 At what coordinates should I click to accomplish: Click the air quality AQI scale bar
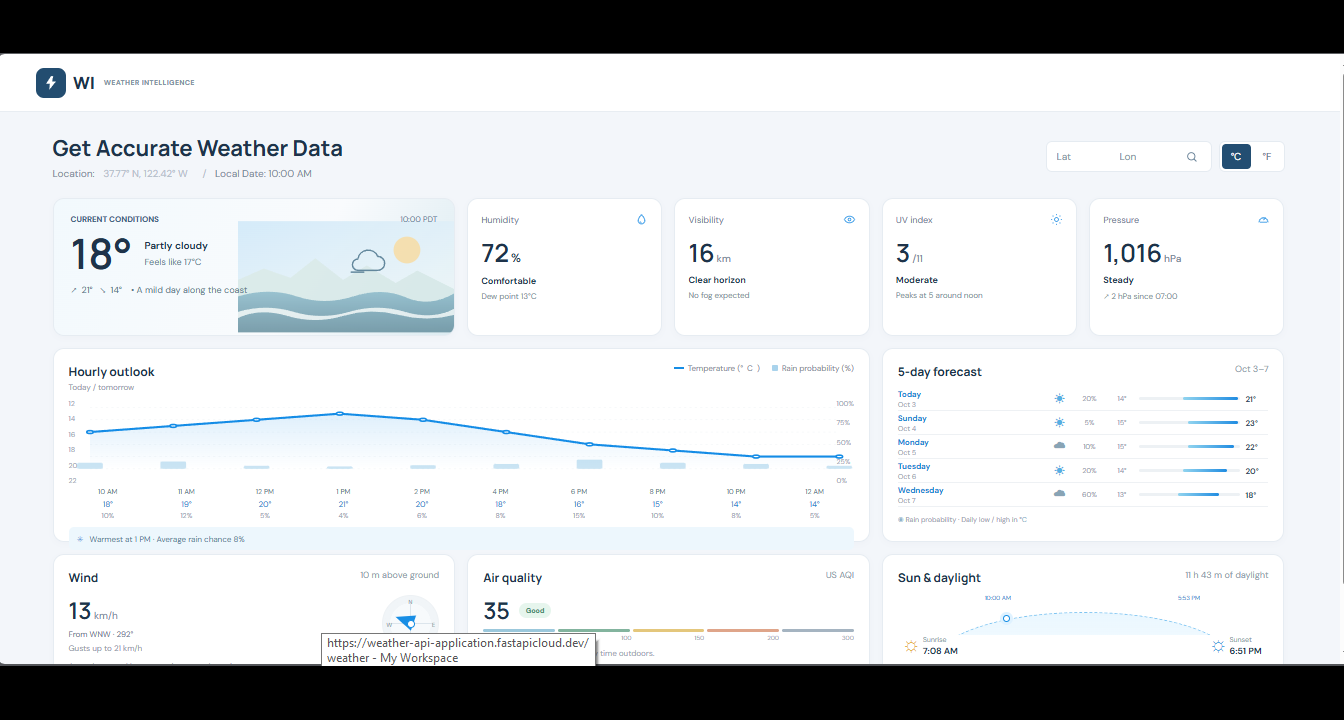tap(668, 630)
